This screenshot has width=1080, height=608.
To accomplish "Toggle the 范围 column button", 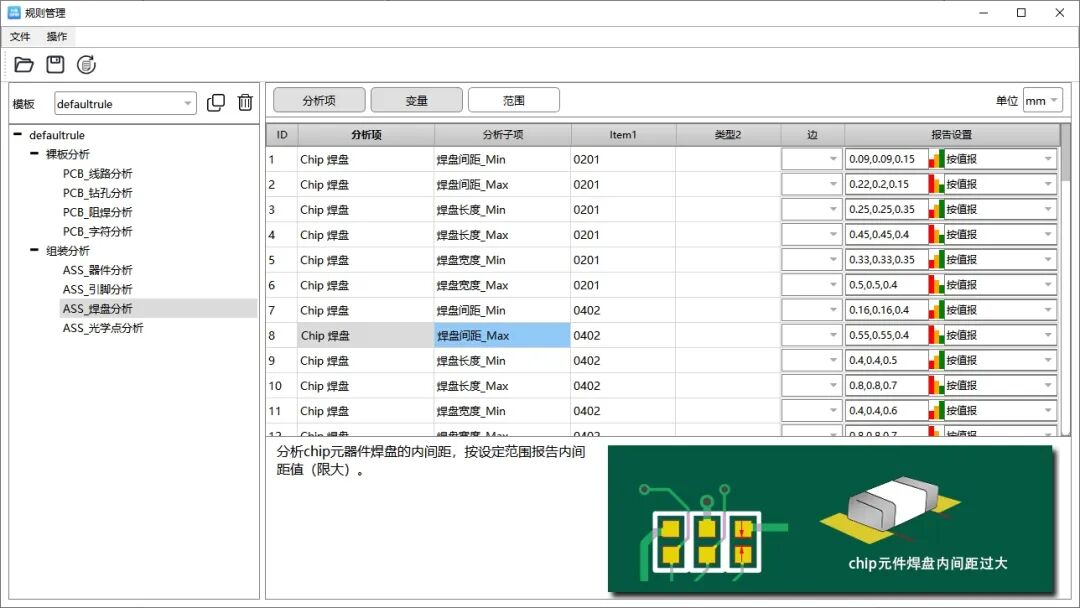I will coord(513,100).
